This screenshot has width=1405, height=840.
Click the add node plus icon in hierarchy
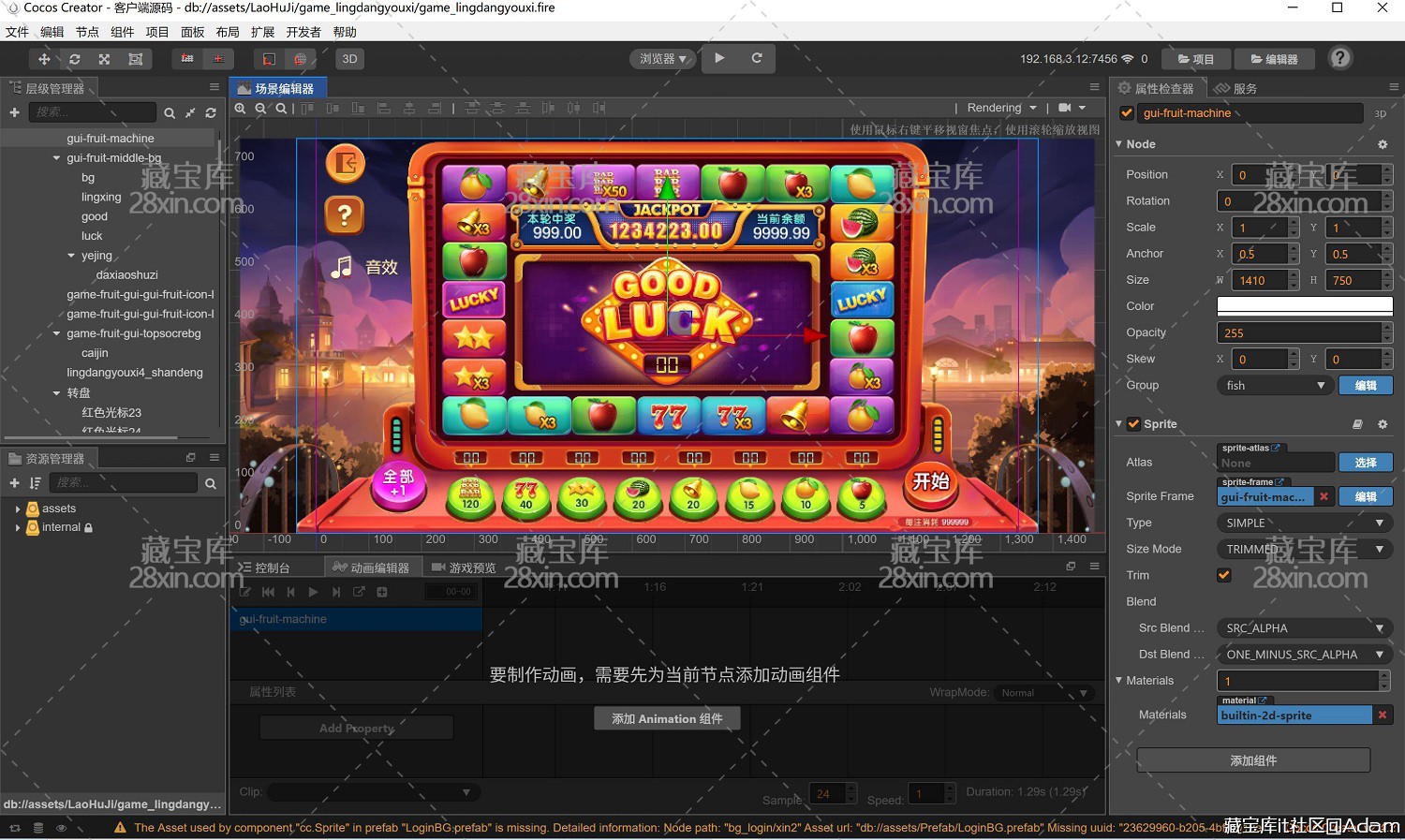click(14, 112)
